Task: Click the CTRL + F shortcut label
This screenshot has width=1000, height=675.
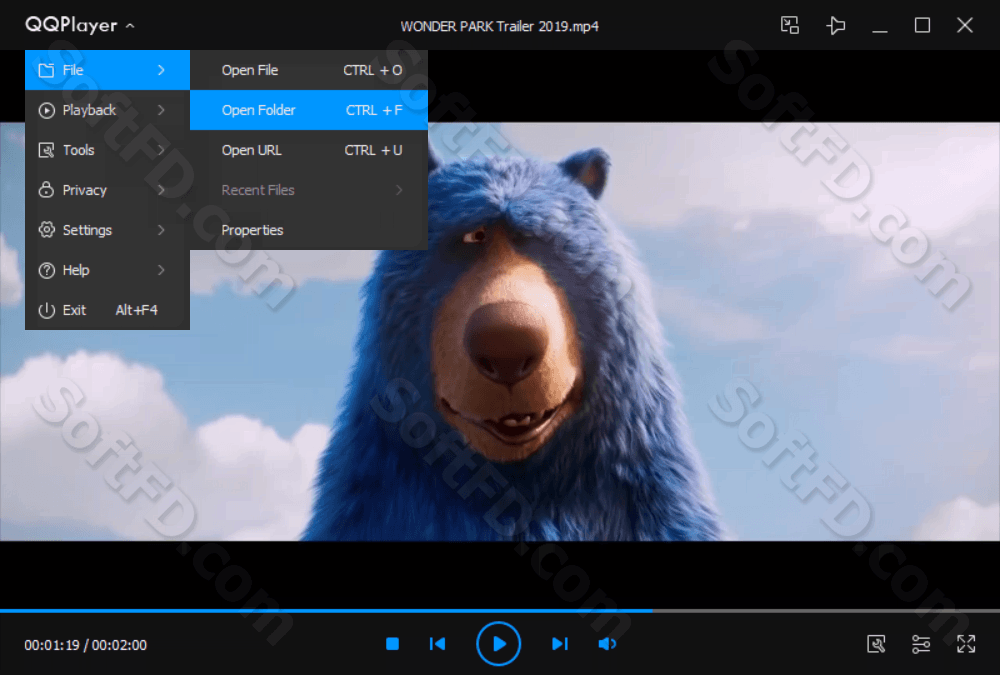Action: [x=374, y=110]
